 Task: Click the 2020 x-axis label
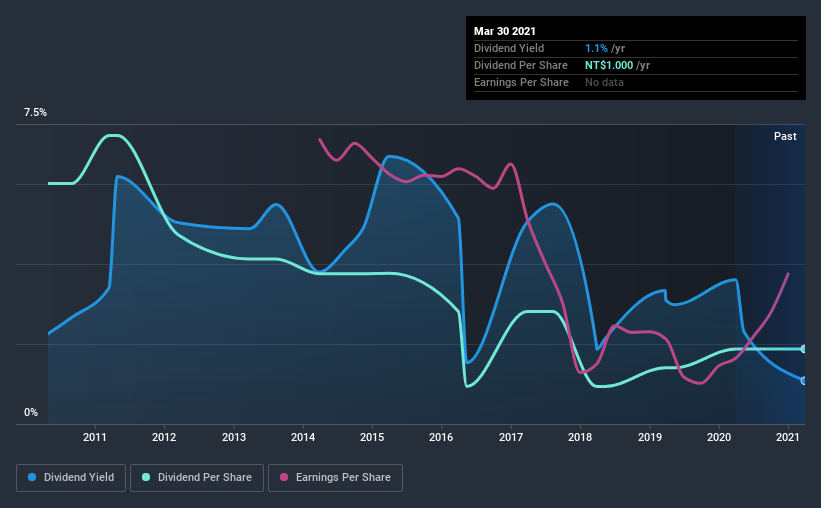coord(719,437)
